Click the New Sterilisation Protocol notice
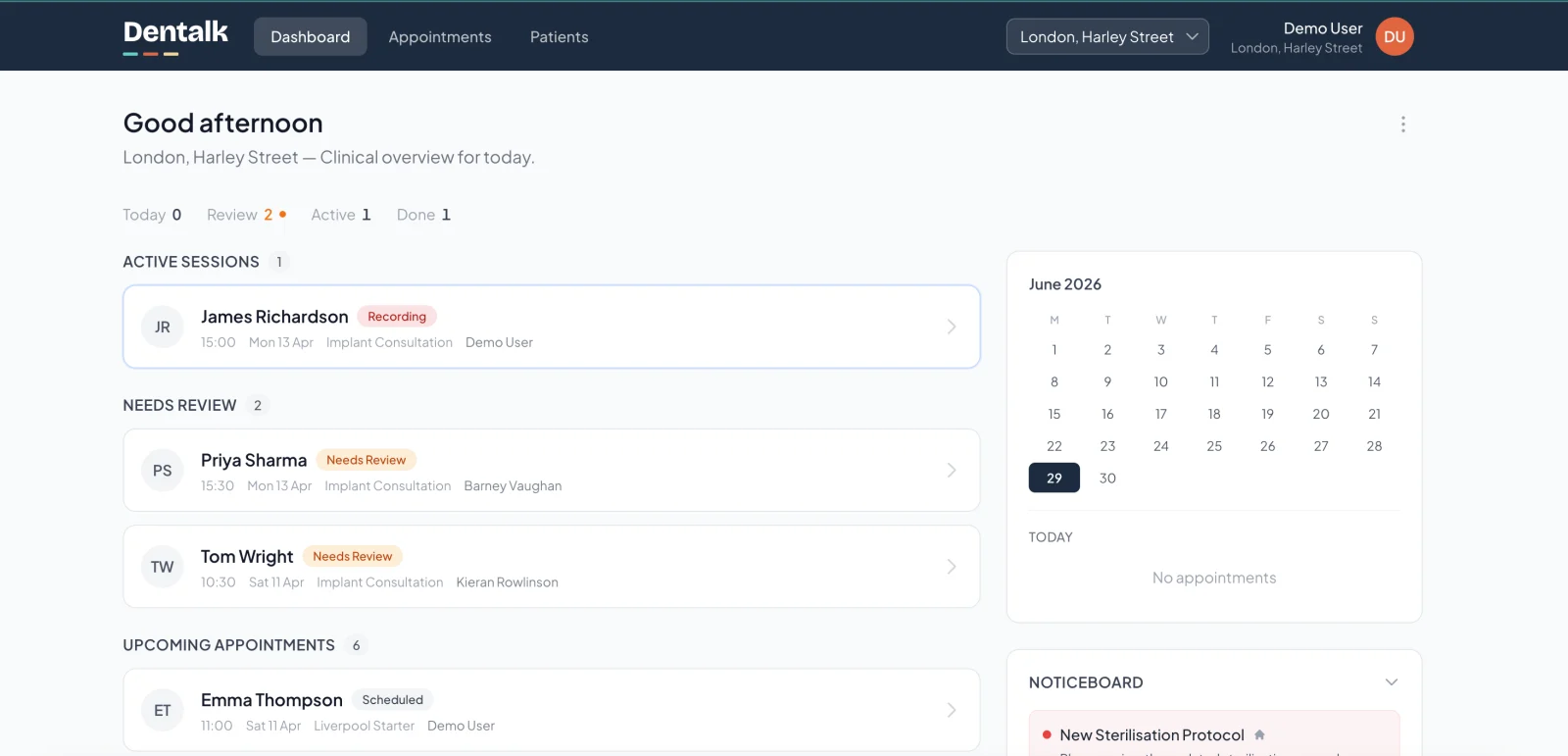1568x756 pixels. click(1151, 735)
